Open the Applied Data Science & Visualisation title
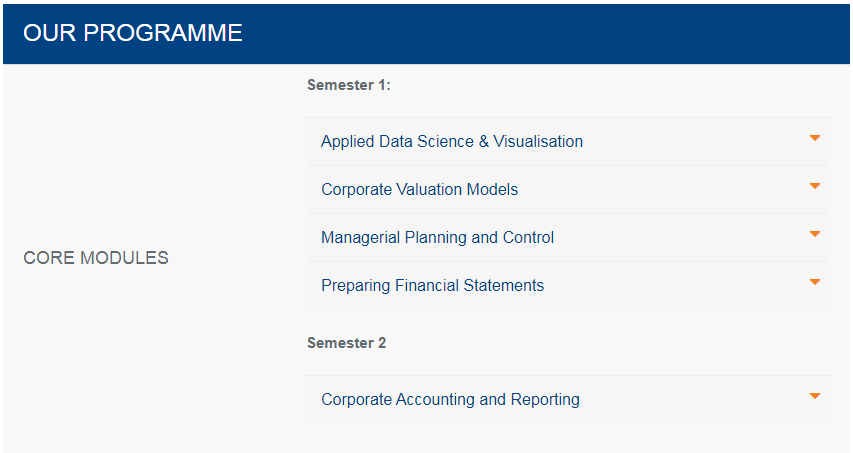This screenshot has height=453, width=853. coord(451,142)
